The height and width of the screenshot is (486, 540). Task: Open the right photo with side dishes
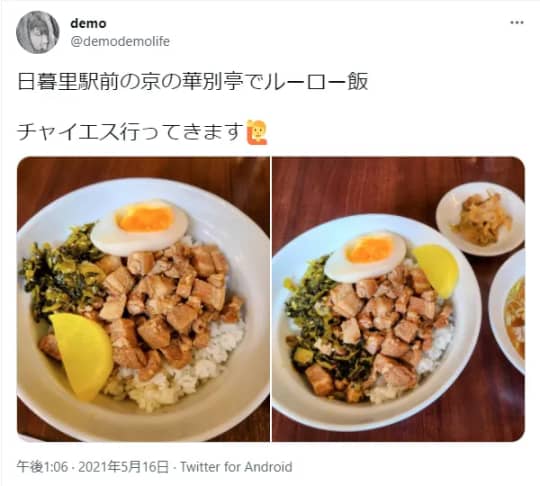398,299
